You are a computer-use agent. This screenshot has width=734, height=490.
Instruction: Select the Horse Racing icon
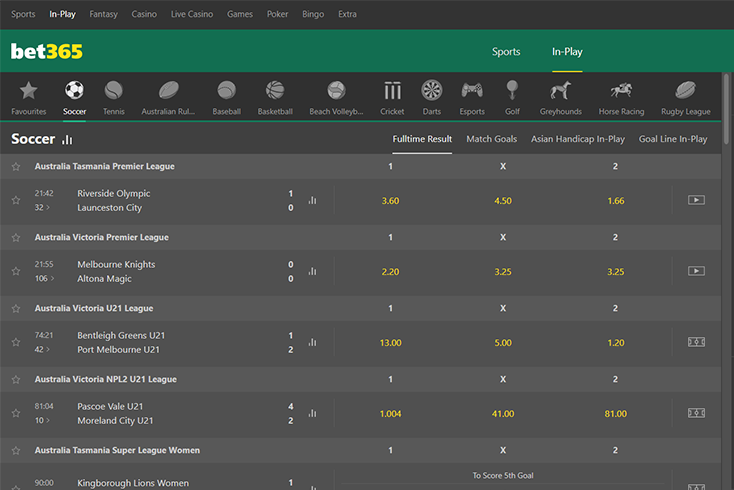pos(621,90)
